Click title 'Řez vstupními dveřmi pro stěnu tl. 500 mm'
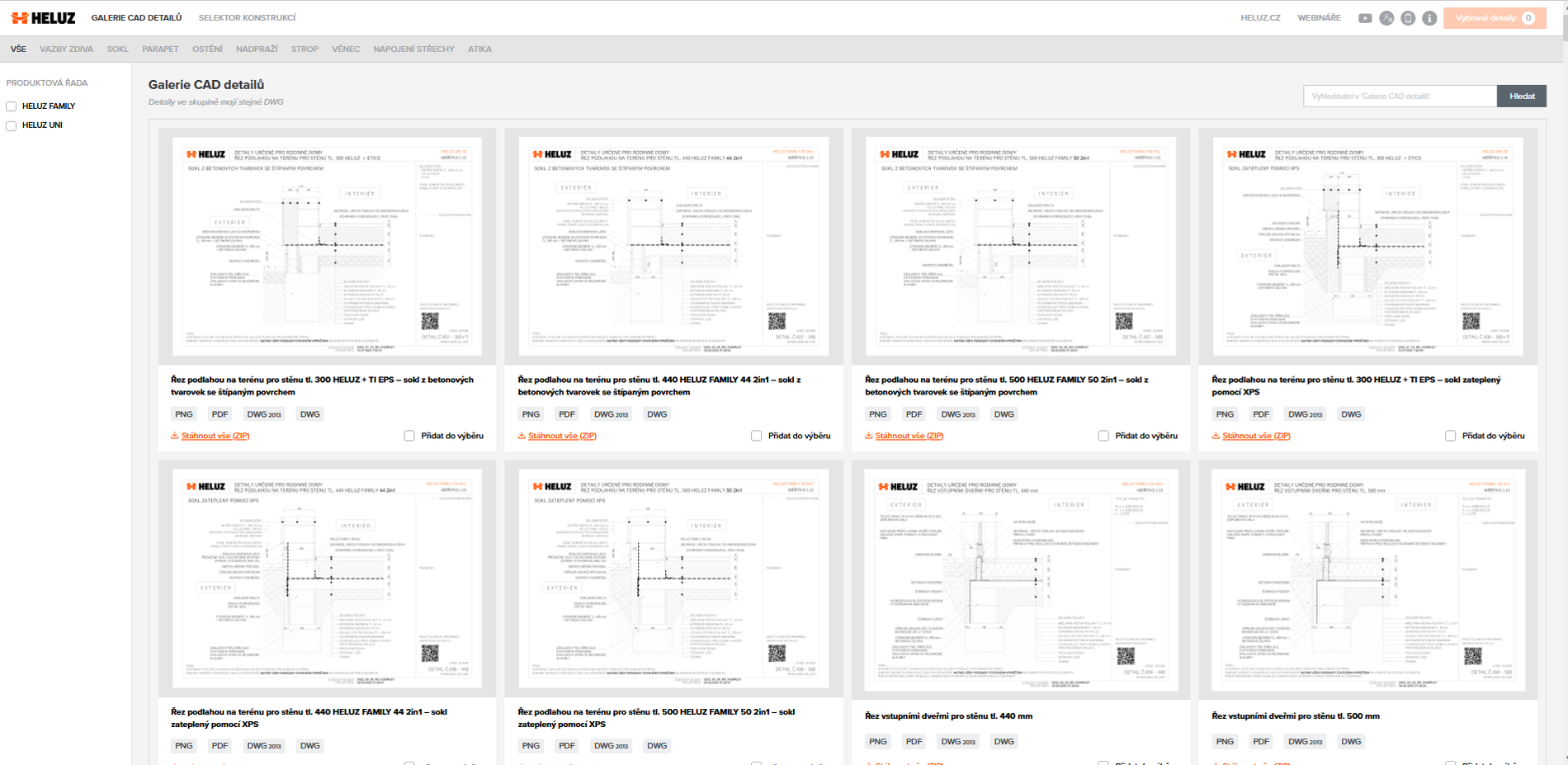 1296,716
